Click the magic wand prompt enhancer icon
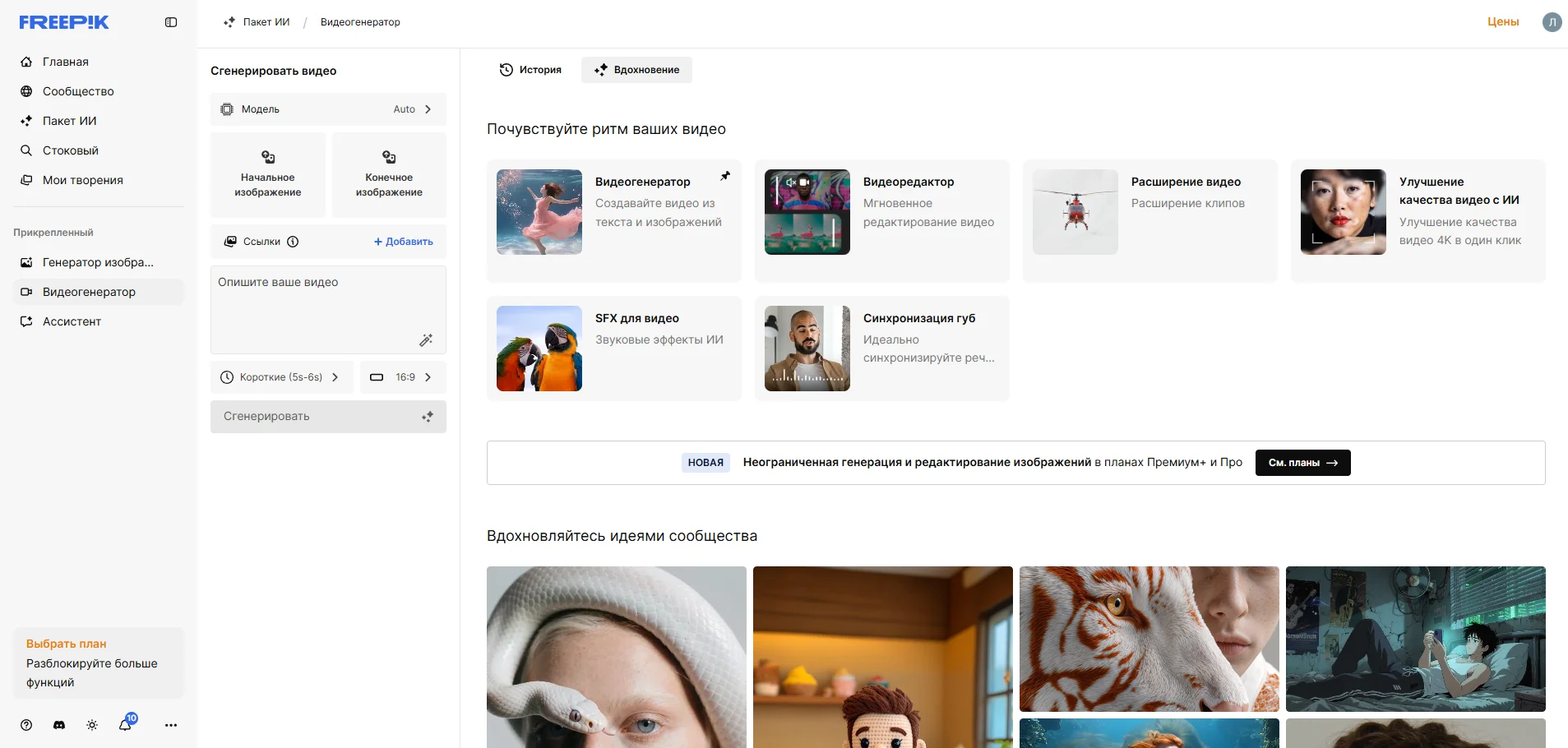The image size is (1568, 748). pyautogui.click(x=426, y=339)
